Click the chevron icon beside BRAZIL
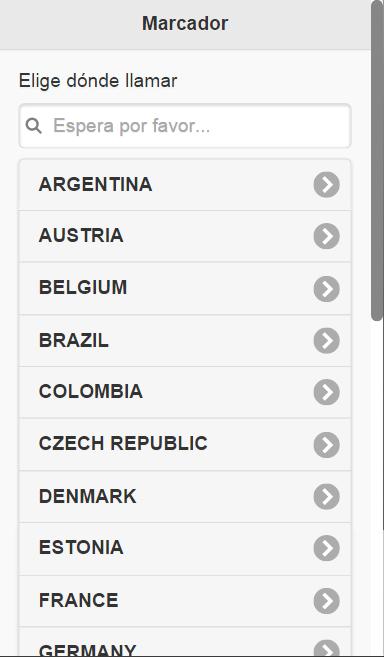 (x=326, y=341)
